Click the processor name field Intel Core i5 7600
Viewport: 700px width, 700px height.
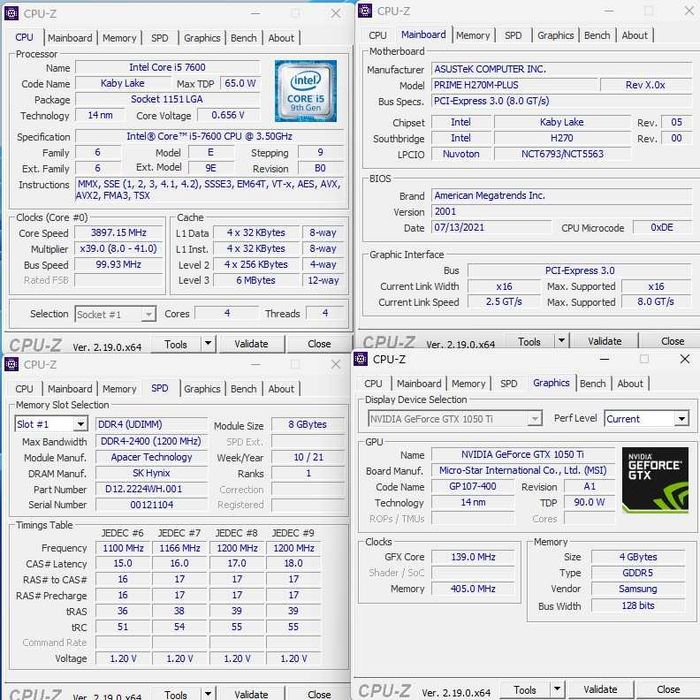[x=167, y=67]
